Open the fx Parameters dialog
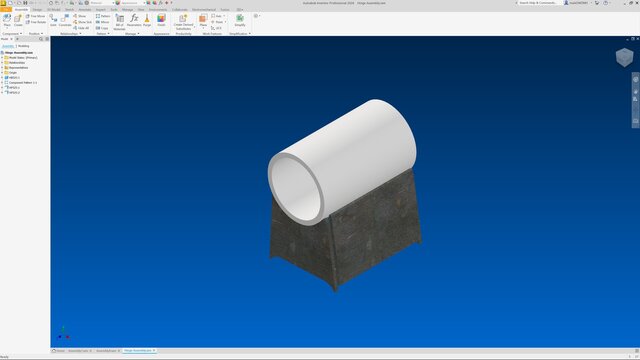 [134, 20]
